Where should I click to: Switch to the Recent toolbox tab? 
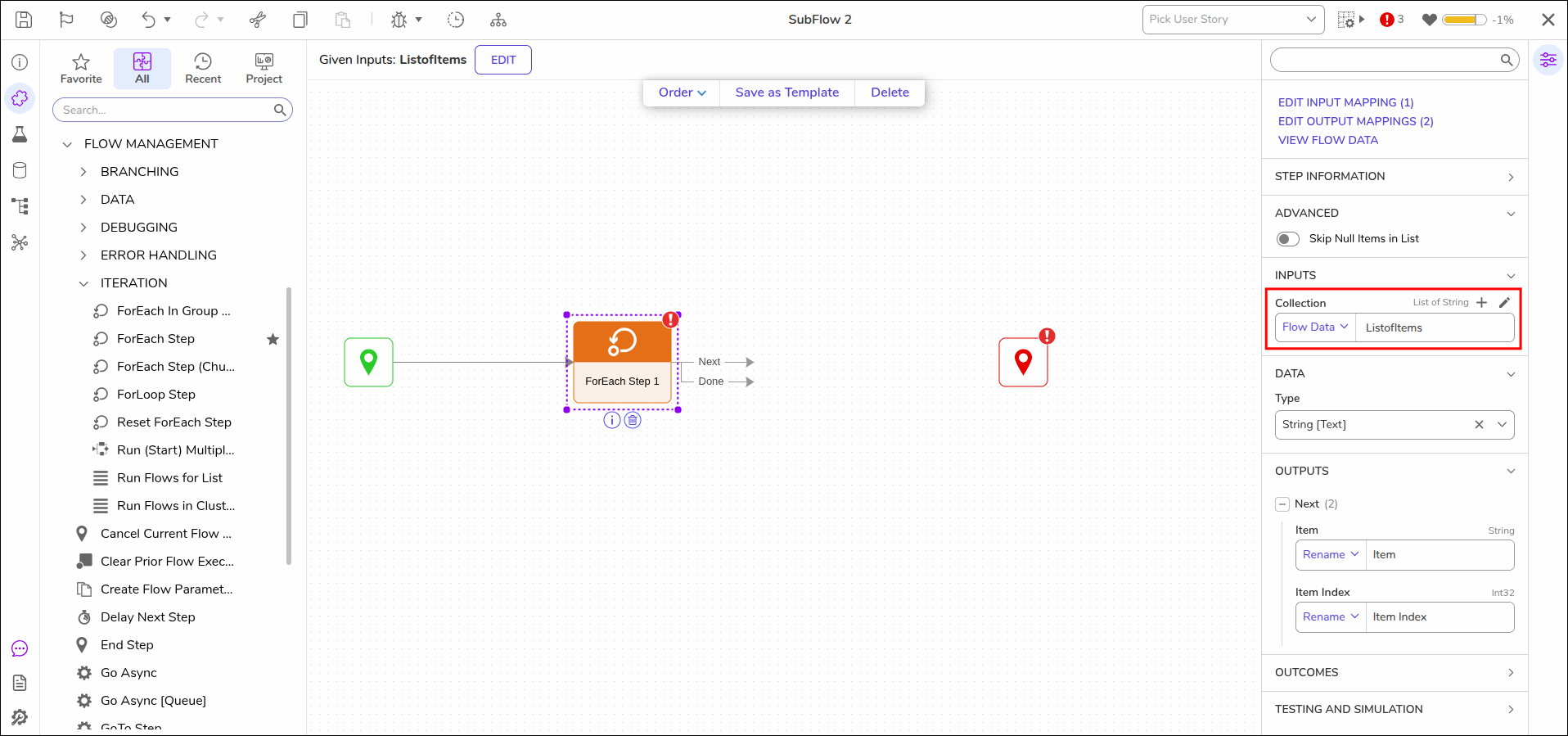203,69
